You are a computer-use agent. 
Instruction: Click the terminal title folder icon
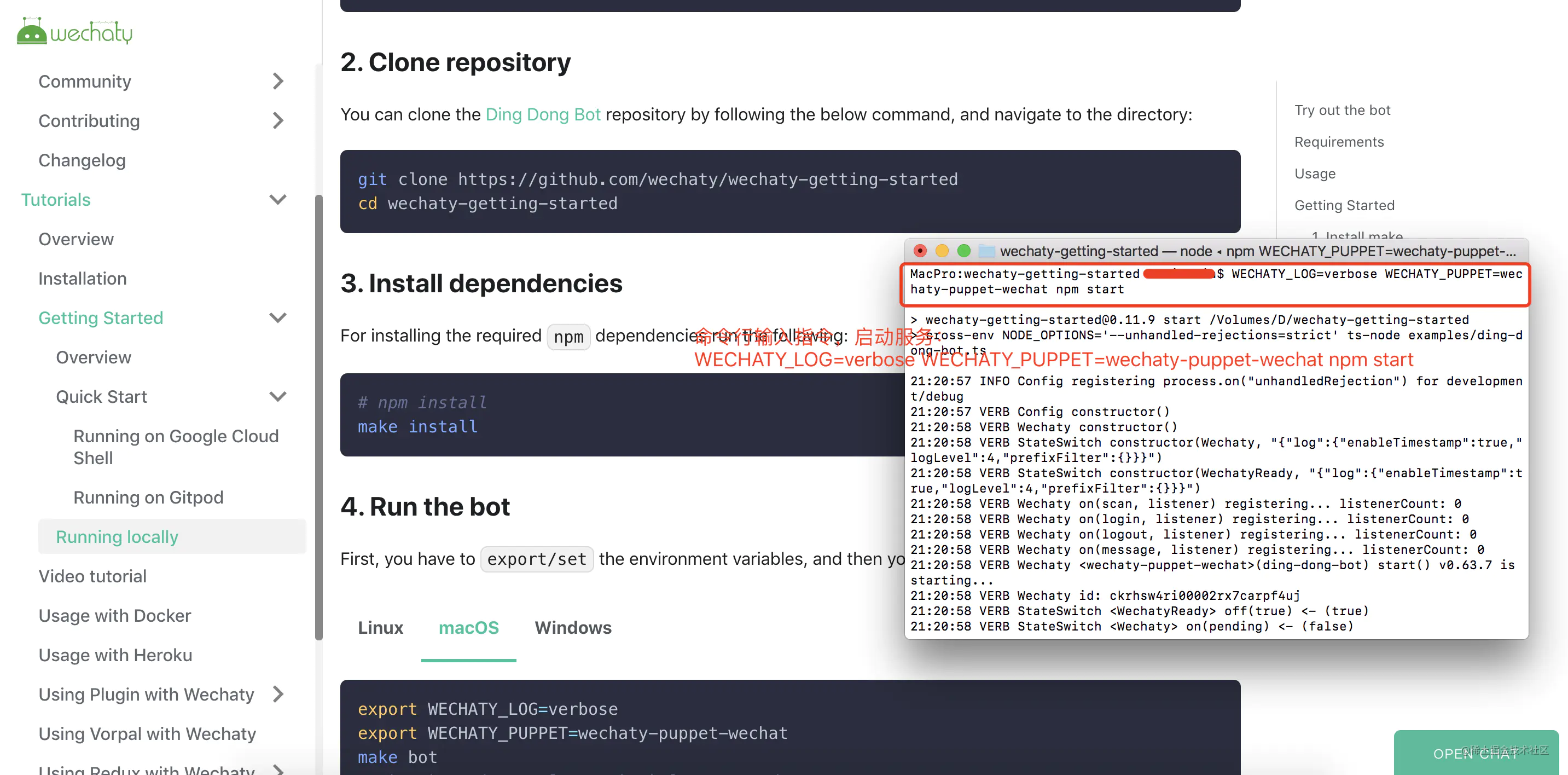click(x=986, y=251)
